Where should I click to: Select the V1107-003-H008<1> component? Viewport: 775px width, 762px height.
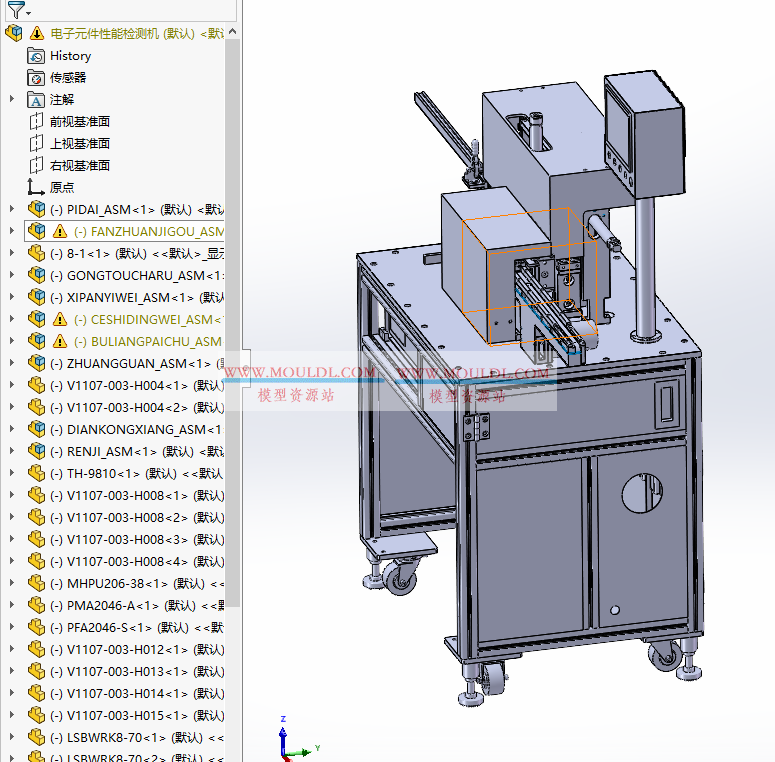point(137,495)
